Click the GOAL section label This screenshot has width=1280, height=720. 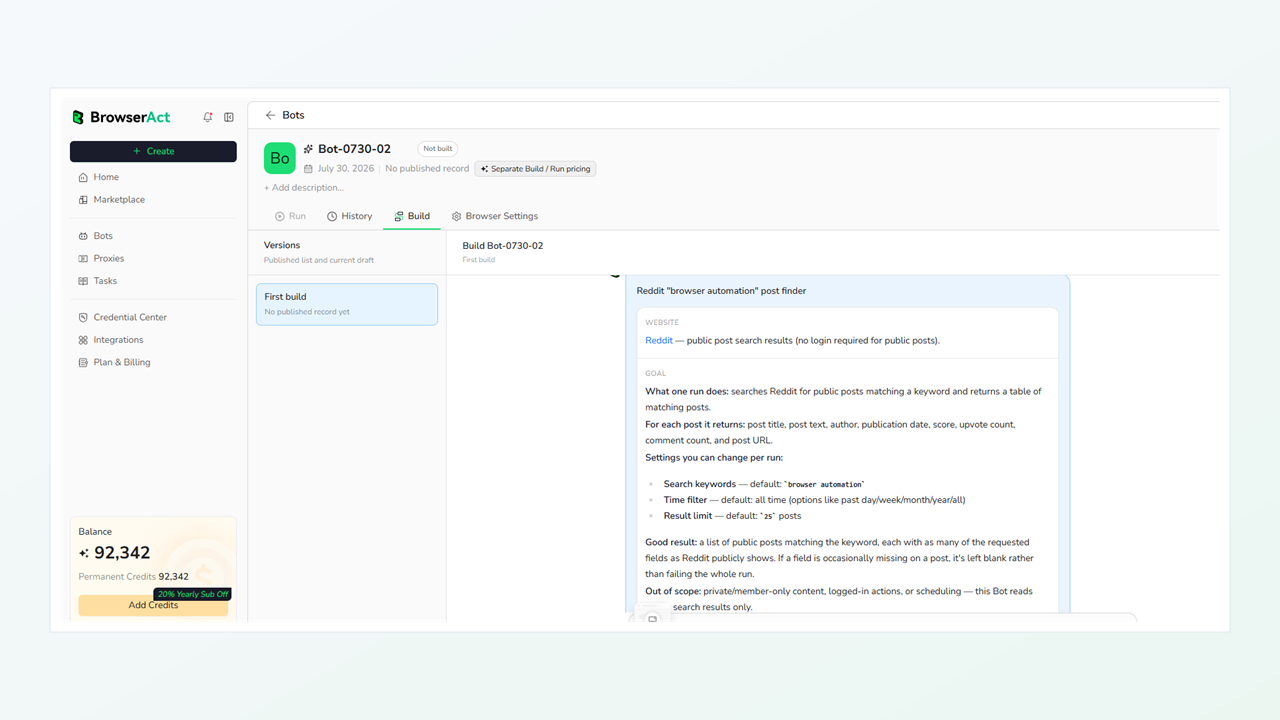(x=655, y=374)
